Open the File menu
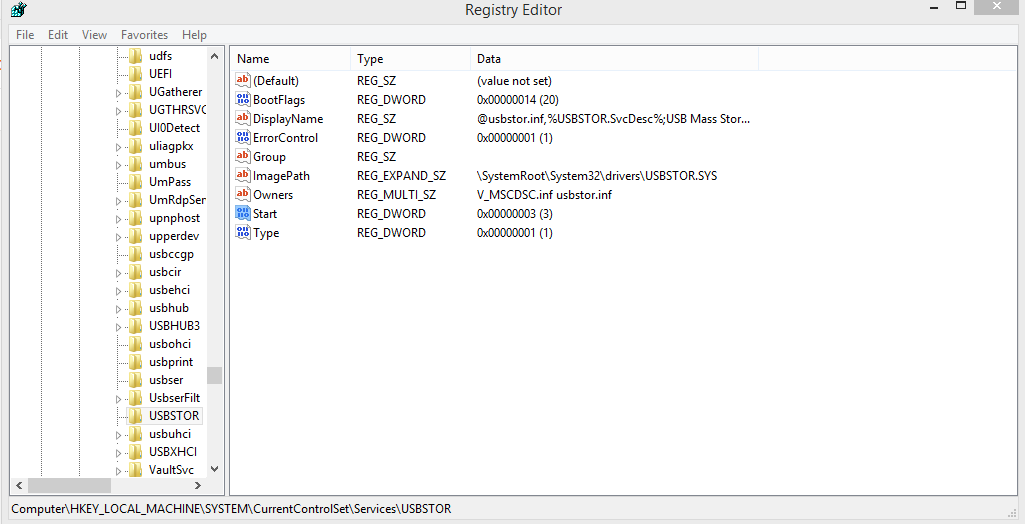 coord(25,35)
